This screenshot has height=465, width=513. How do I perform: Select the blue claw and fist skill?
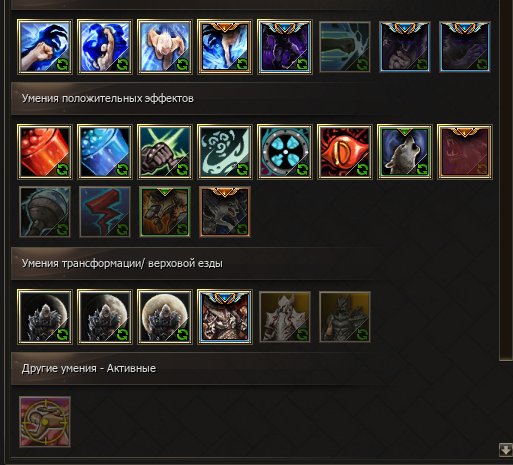(x=45, y=47)
